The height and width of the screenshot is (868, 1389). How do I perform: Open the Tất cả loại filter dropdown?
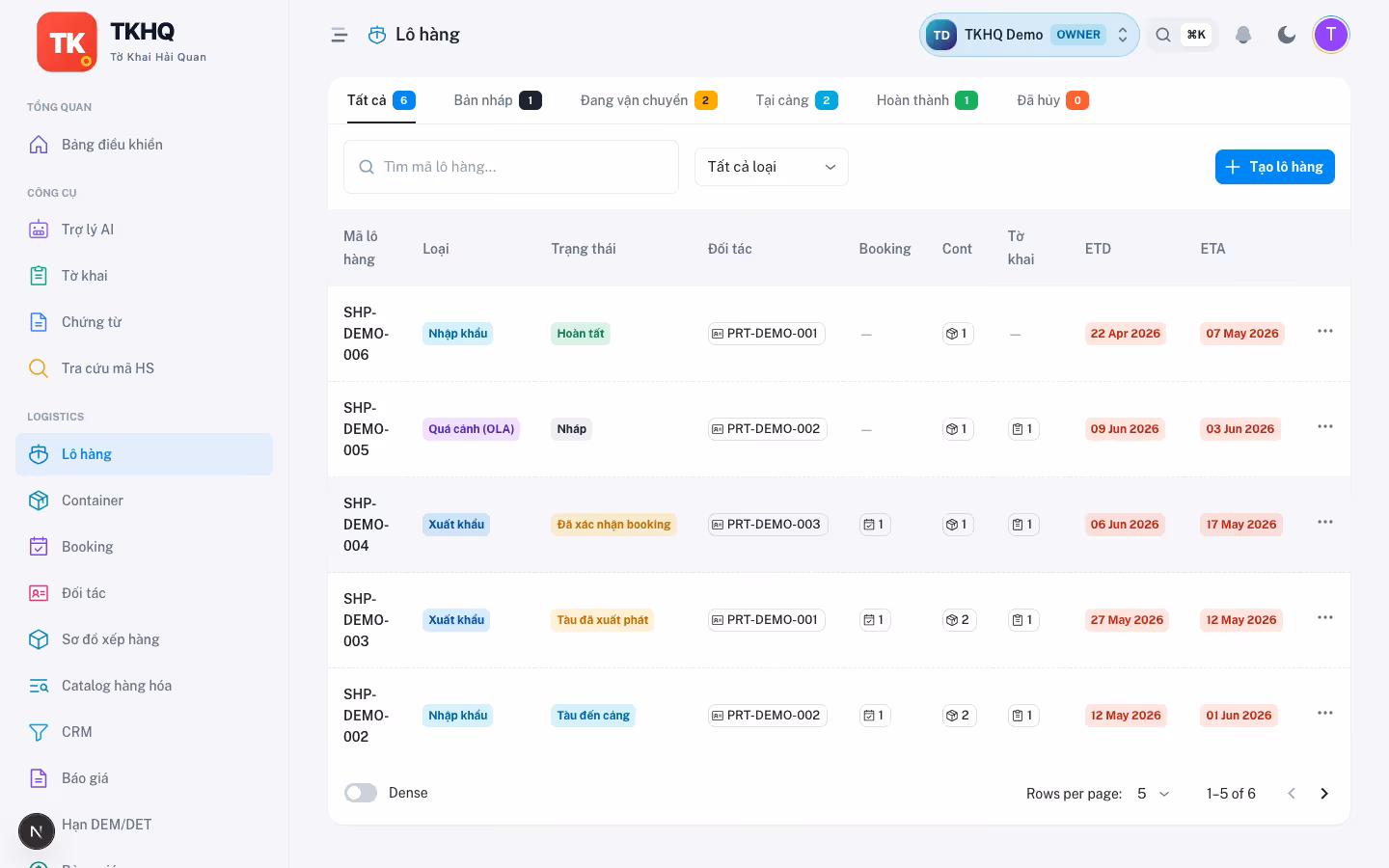(x=772, y=167)
